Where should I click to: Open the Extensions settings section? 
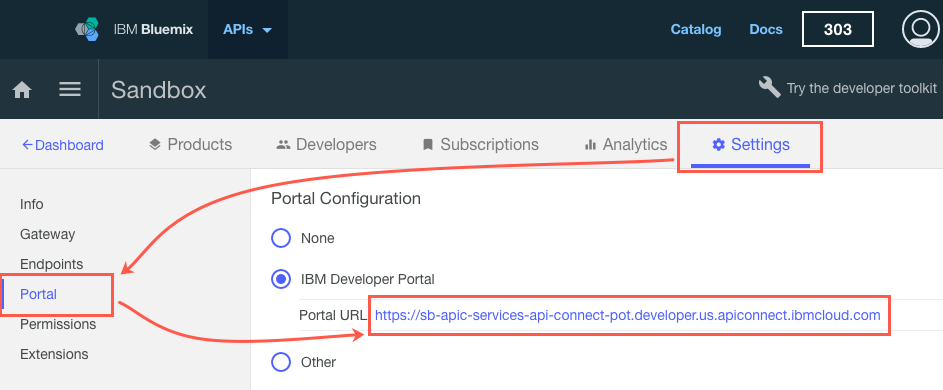(x=54, y=354)
